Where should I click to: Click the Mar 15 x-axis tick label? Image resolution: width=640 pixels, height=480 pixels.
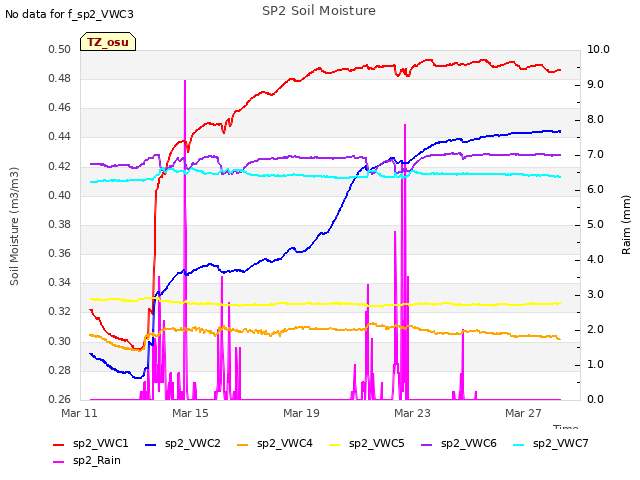(x=190, y=413)
